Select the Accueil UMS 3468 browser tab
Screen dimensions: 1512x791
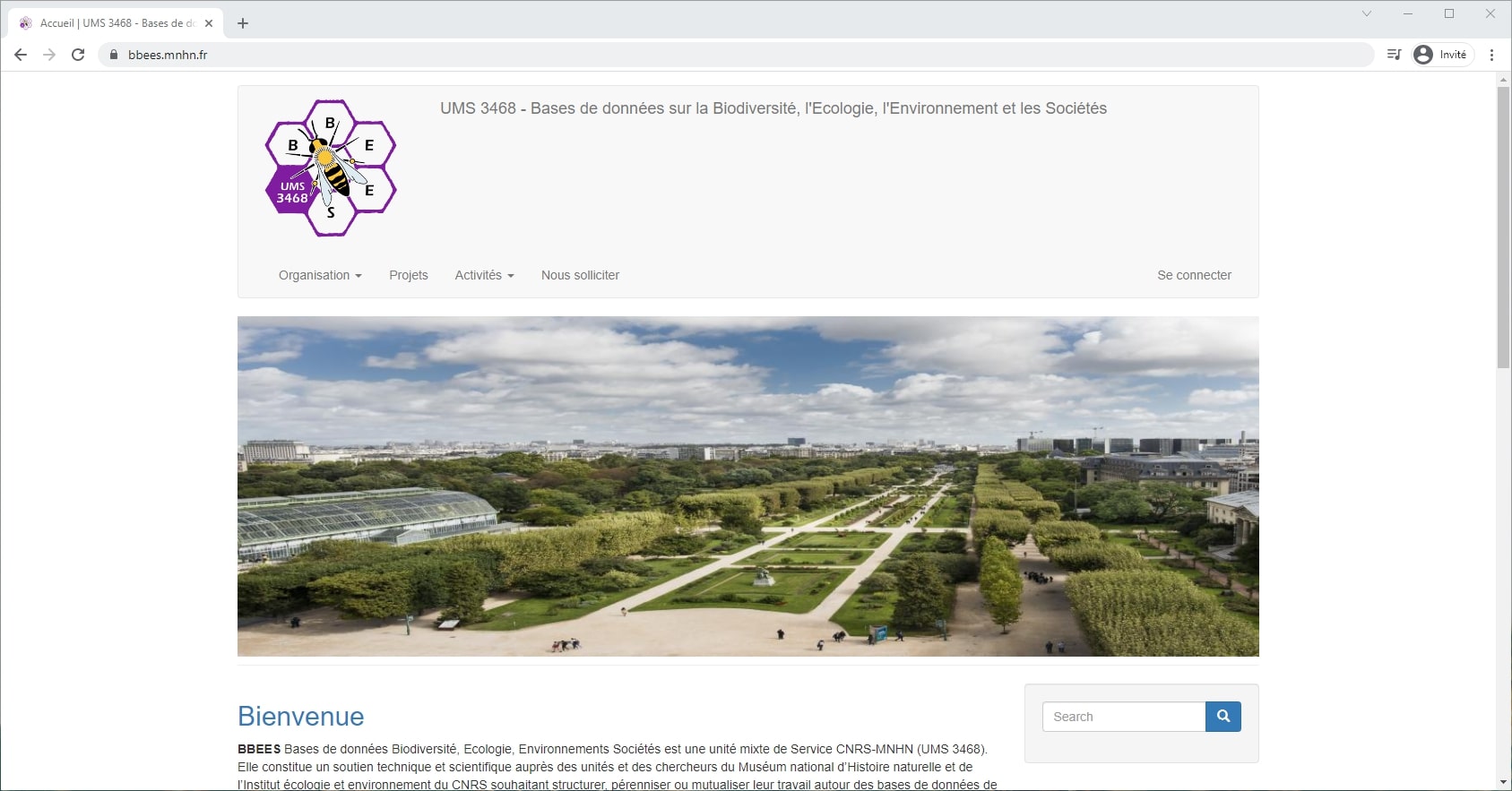click(x=117, y=23)
